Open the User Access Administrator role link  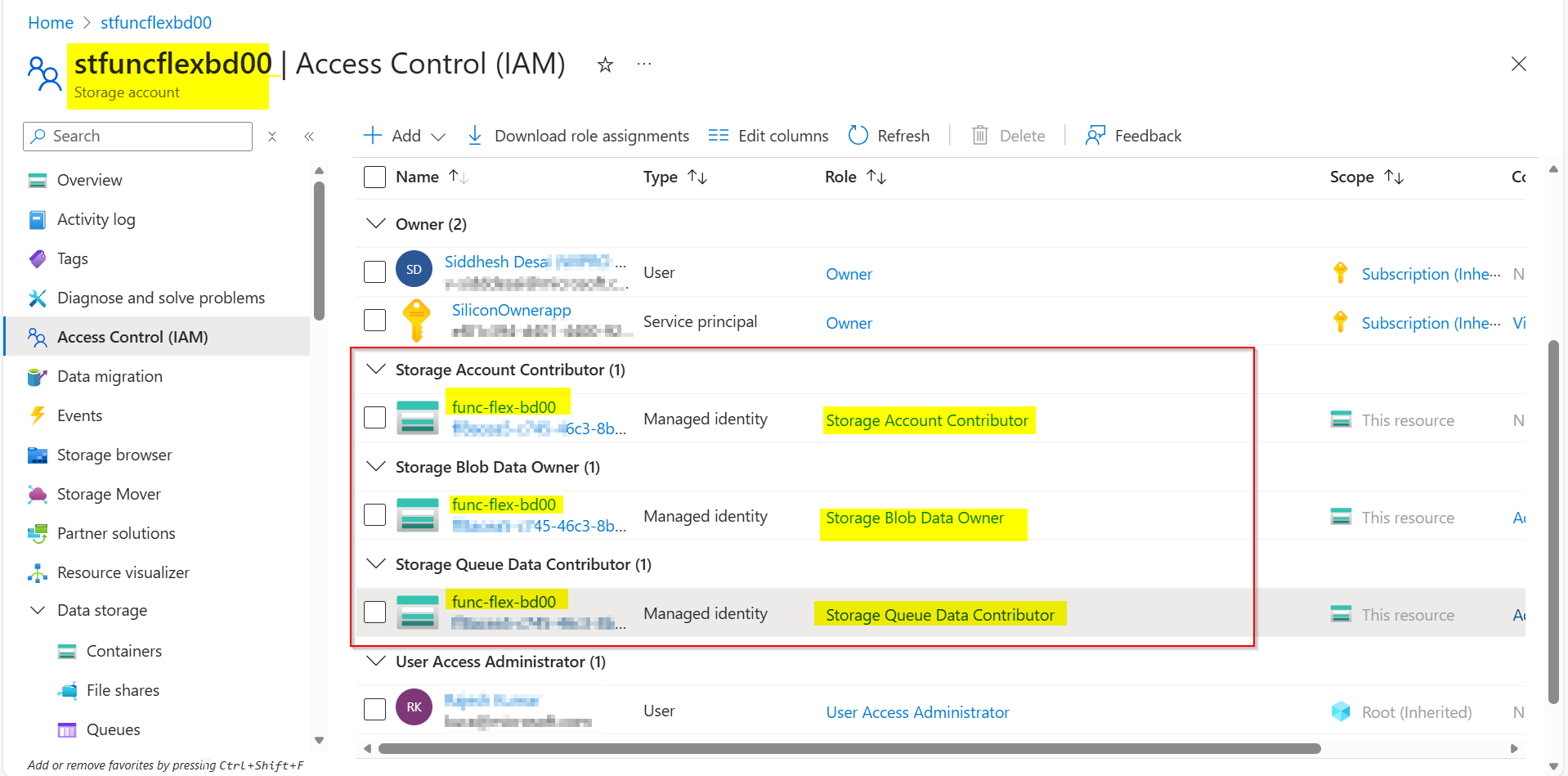tap(917, 712)
